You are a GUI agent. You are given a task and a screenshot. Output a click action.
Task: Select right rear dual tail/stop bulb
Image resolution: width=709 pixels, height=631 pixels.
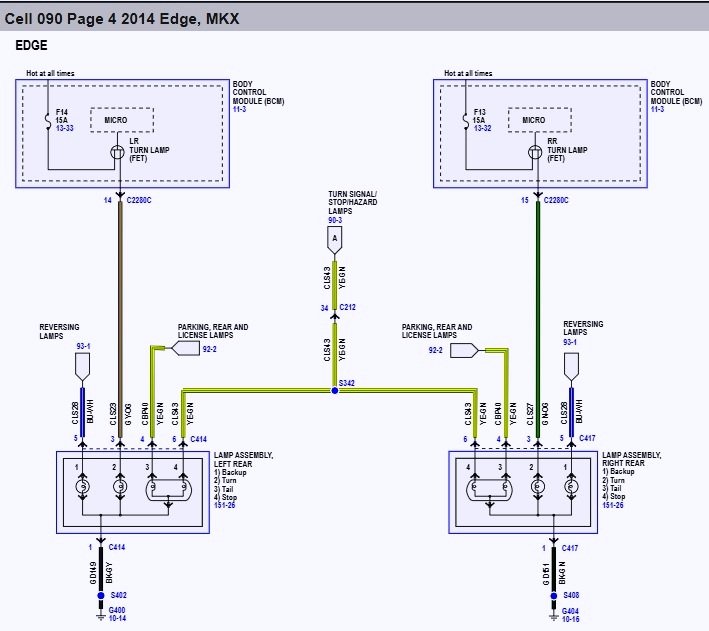click(x=490, y=489)
